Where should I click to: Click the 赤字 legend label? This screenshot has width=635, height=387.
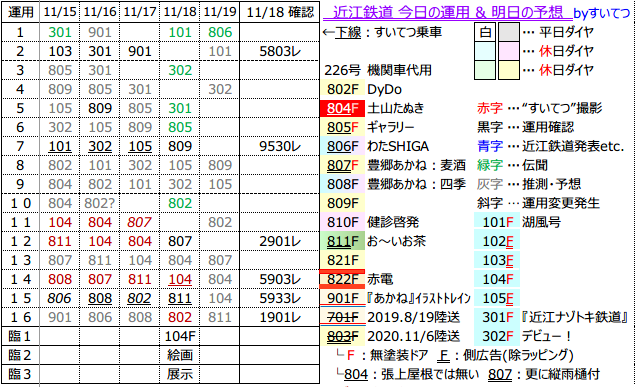coord(490,108)
